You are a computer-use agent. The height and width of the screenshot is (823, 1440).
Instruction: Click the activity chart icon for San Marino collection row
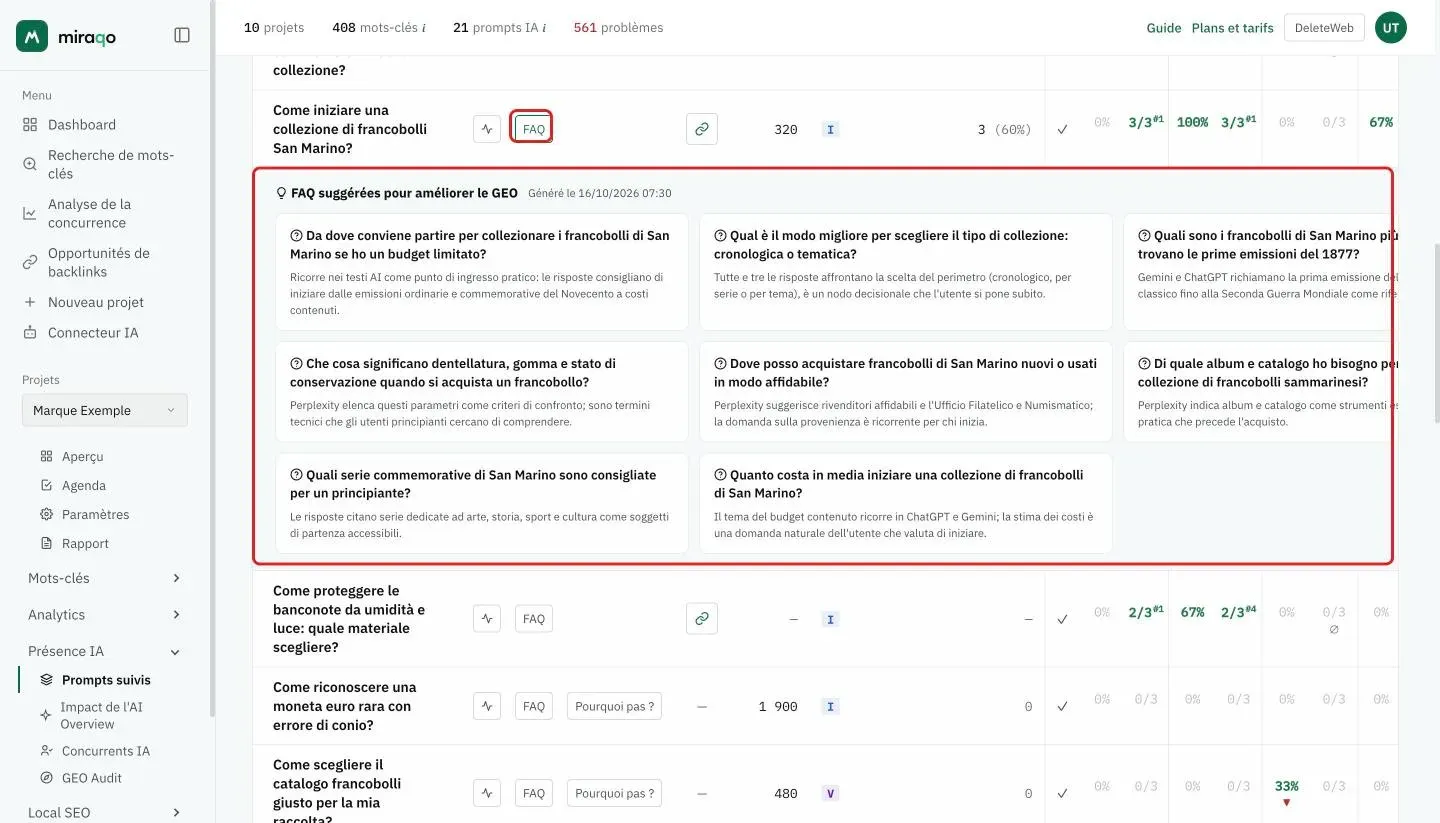coord(487,129)
